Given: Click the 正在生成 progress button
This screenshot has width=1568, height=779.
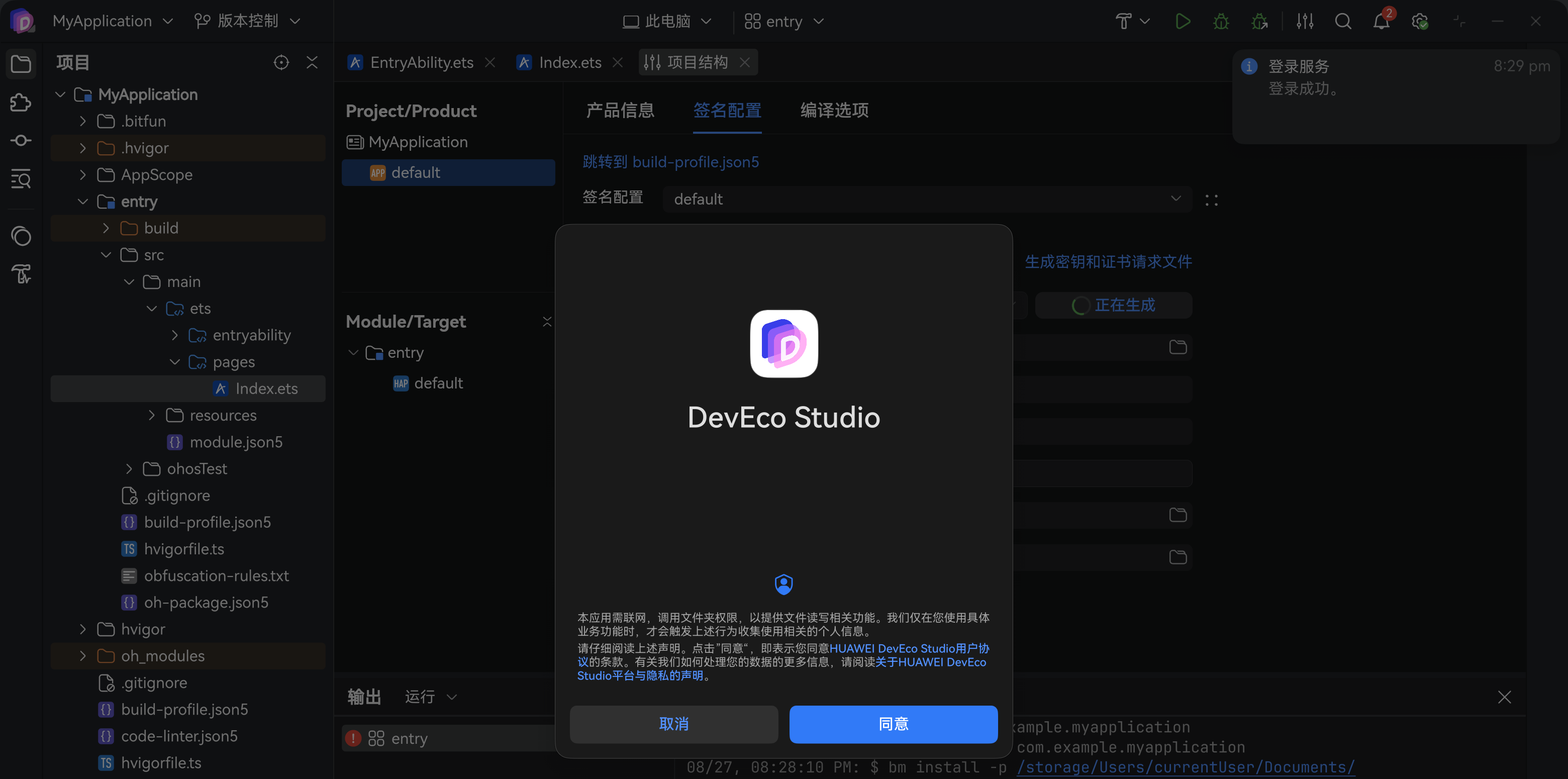Looking at the screenshot, I should [1113, 306].
